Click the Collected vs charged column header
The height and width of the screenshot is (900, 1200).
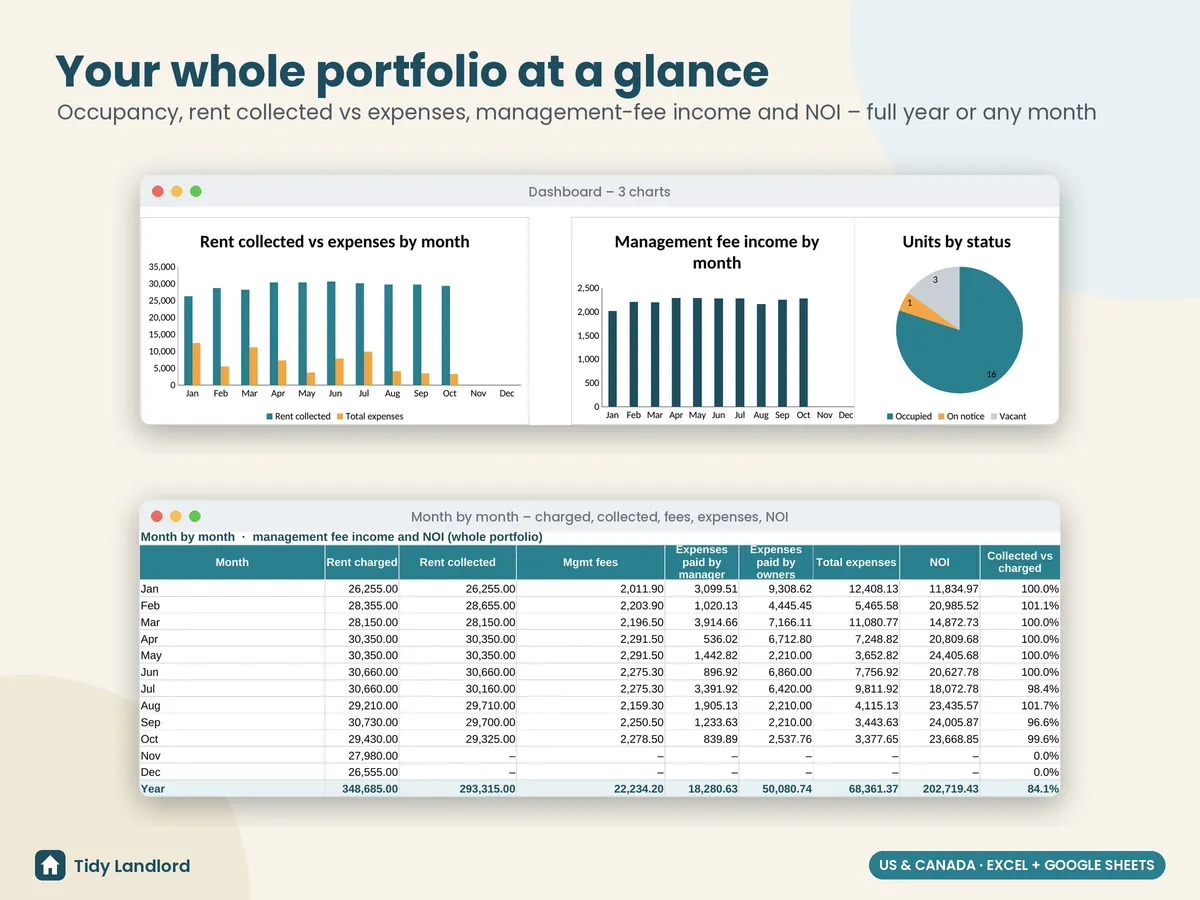pyautogui.click(x=1020, y=562)
